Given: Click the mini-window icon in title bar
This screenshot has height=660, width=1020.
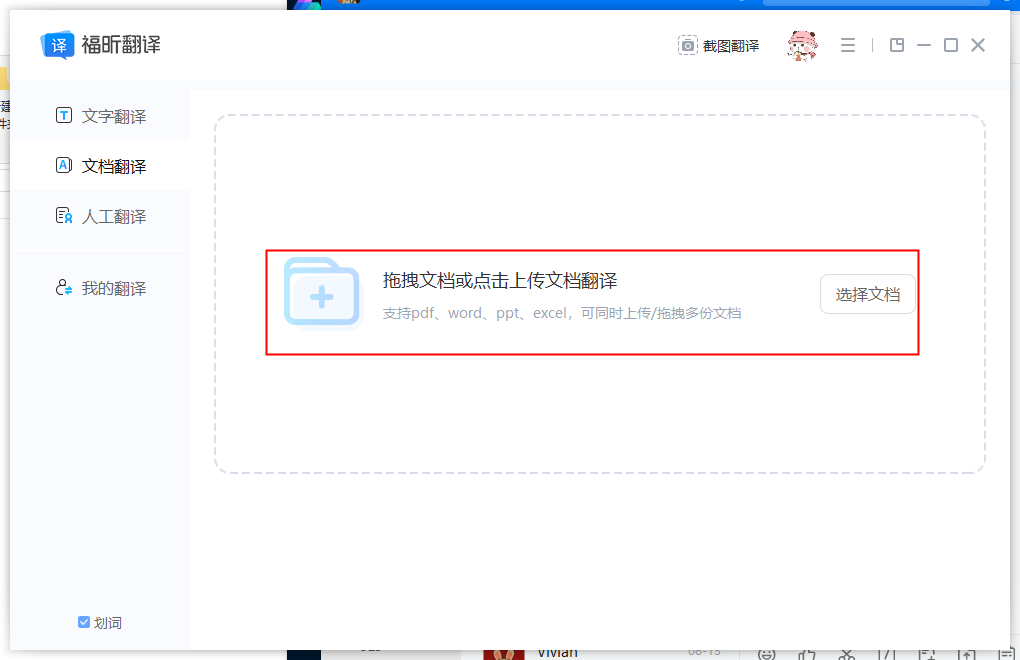Looking at the screenshot, I should (896, 44).
